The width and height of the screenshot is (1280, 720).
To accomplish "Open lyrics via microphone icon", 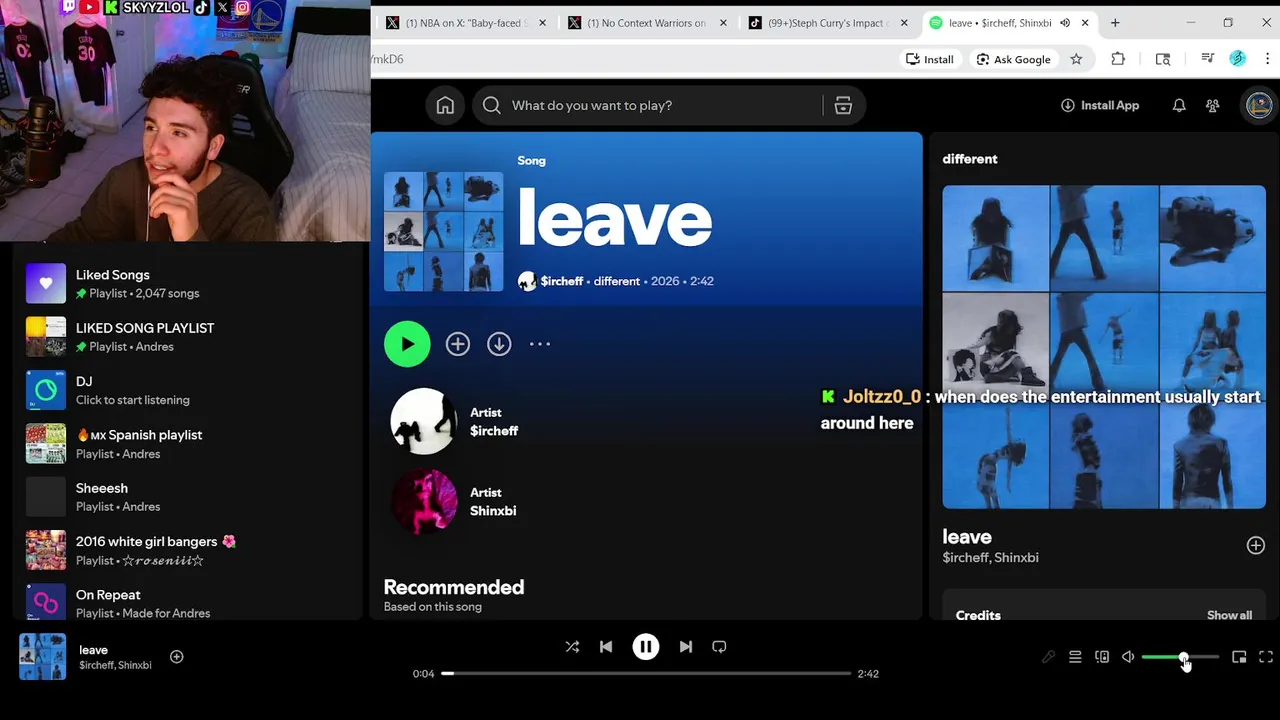I will [x=1048, y=657].
